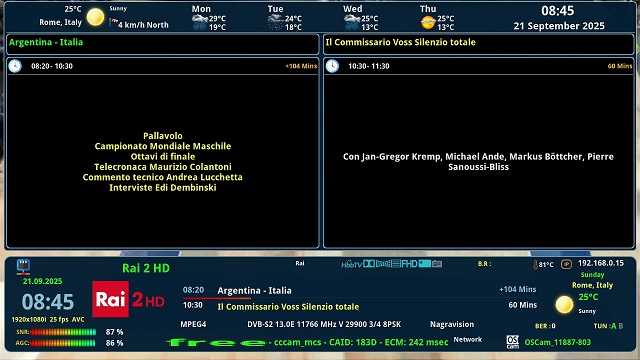Click the small Rai provider label

coord(300,263)
